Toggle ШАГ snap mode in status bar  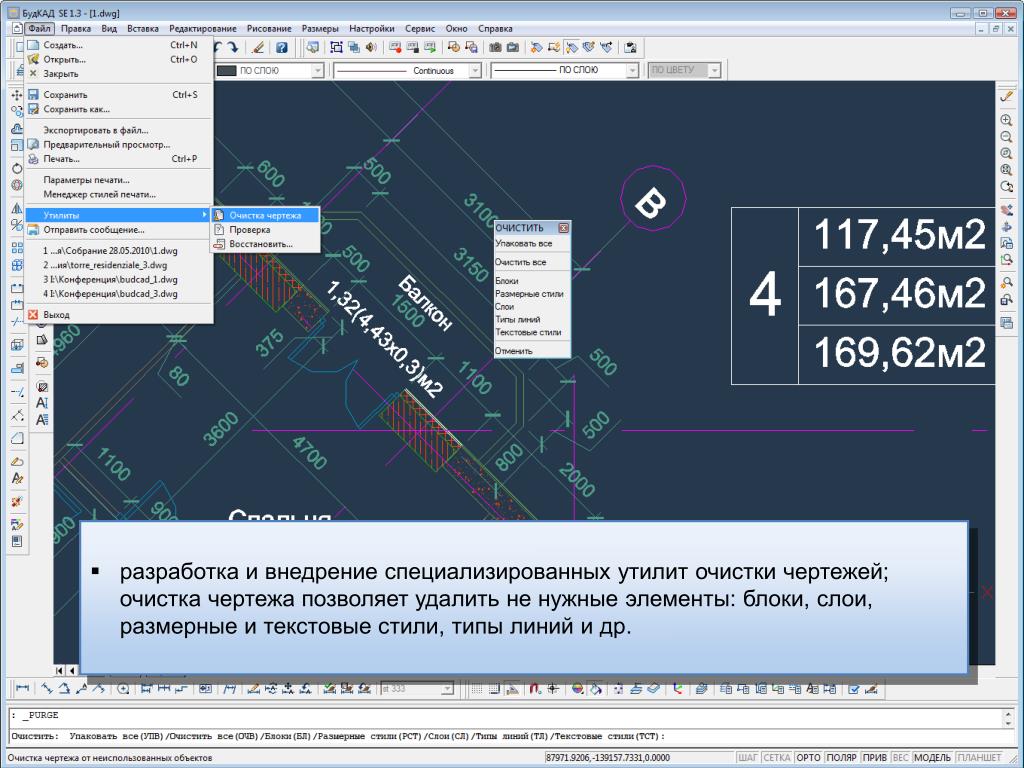747,758
